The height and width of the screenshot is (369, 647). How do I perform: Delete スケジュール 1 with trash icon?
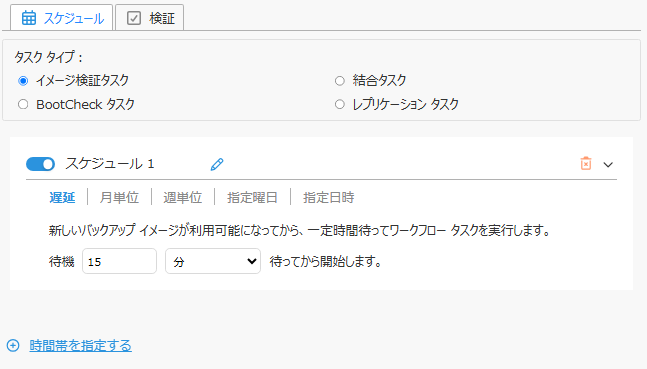point(586,163)
